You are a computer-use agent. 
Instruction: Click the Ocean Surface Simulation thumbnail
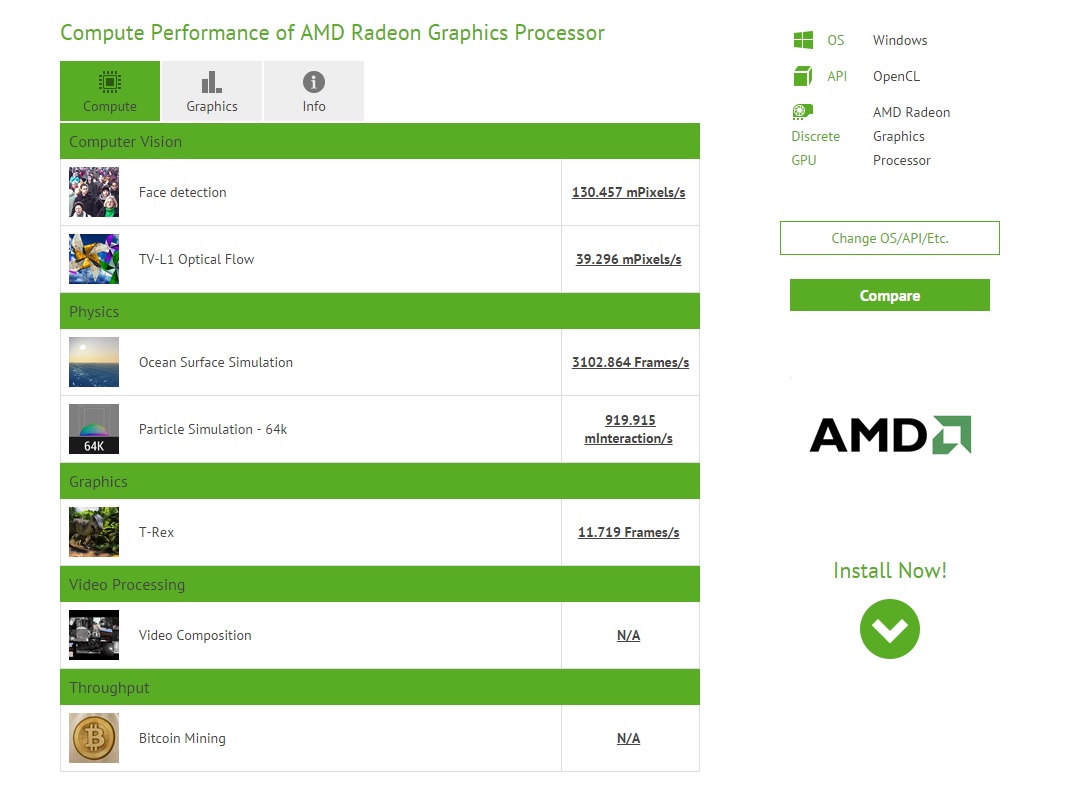pyautogui.click(x=94, y=362)
